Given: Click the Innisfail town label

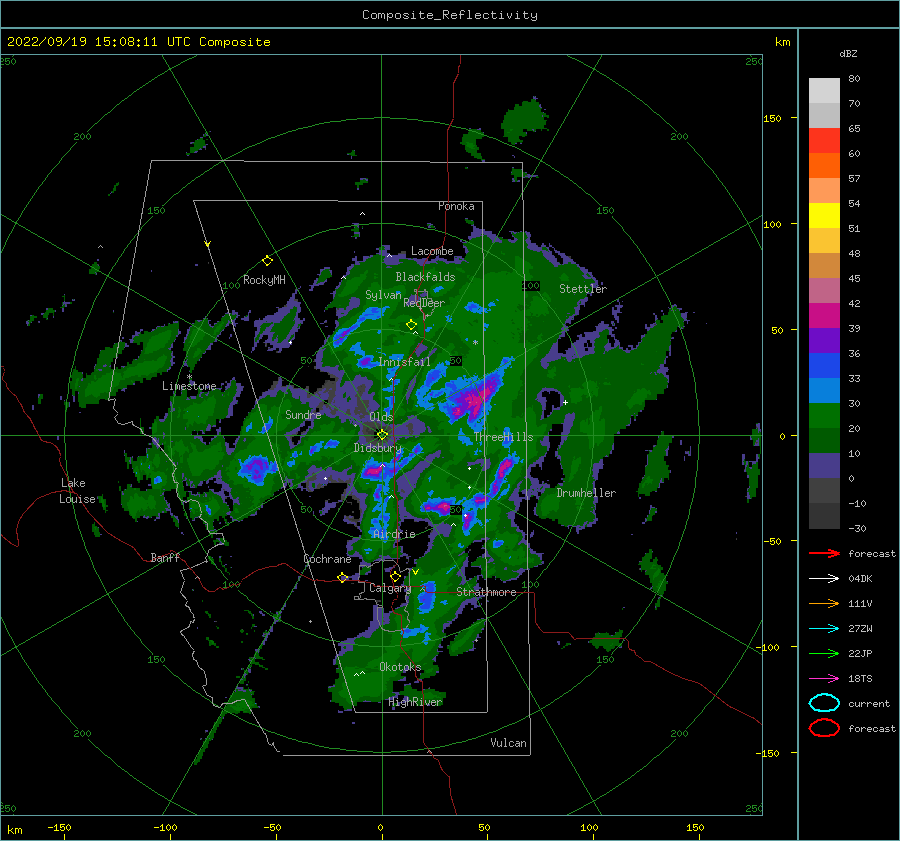Looking at the screenshot, I should coord(404,362).
